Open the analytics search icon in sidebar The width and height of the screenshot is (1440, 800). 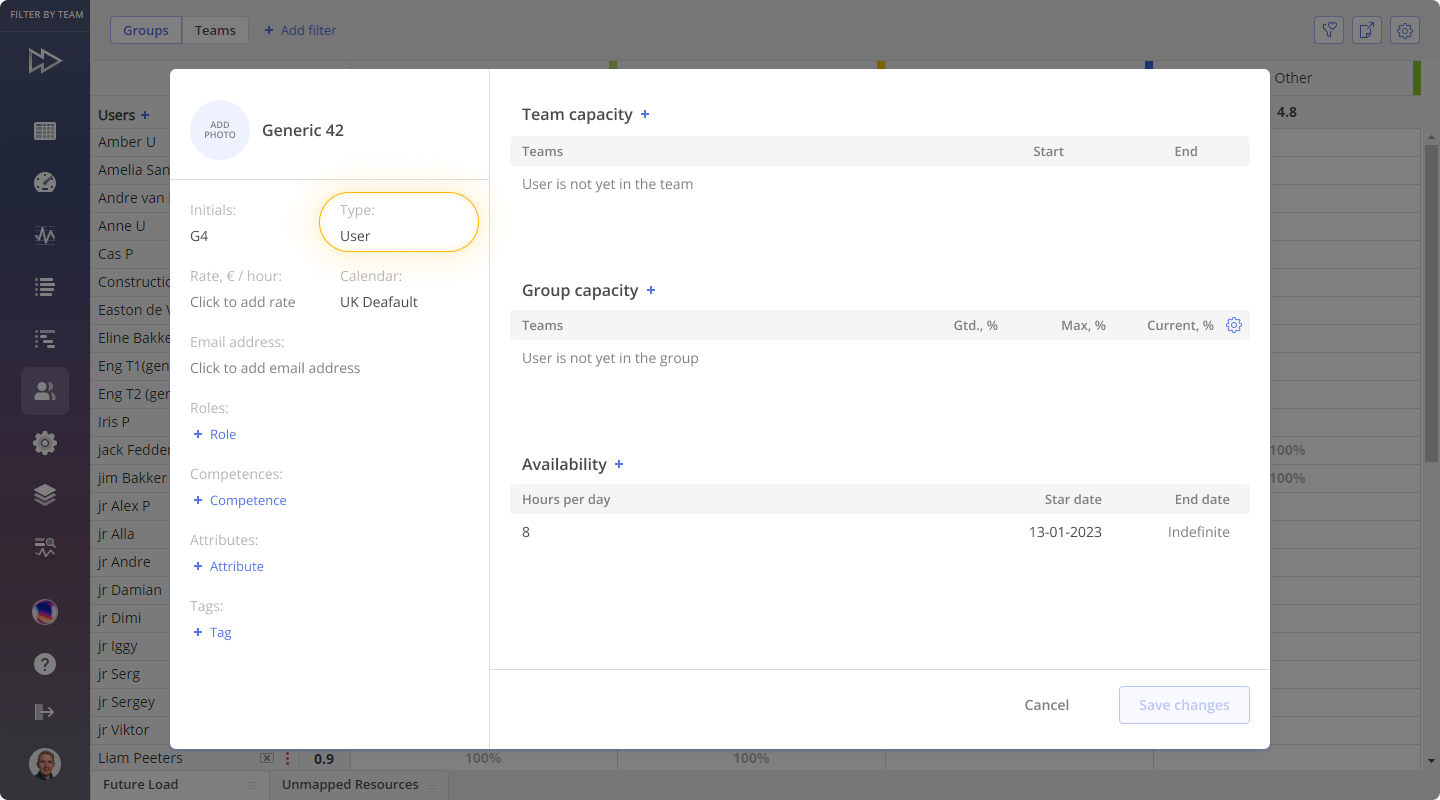45,547
